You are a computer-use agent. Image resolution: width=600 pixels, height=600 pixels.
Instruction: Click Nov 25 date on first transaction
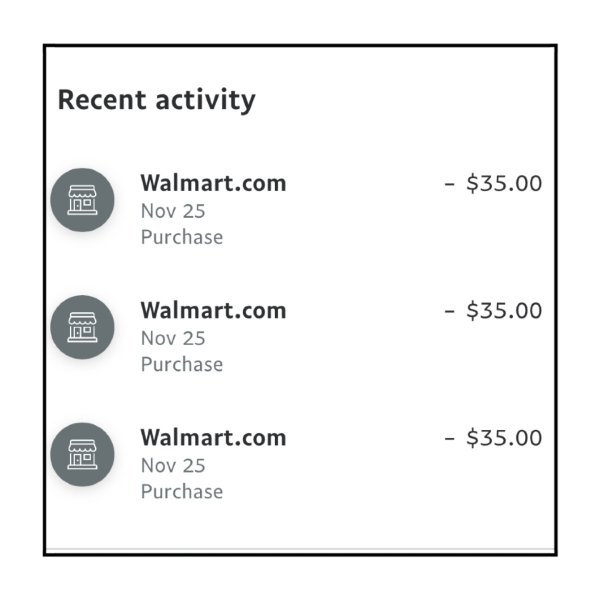pyautogui.click(x=173, y=211)
